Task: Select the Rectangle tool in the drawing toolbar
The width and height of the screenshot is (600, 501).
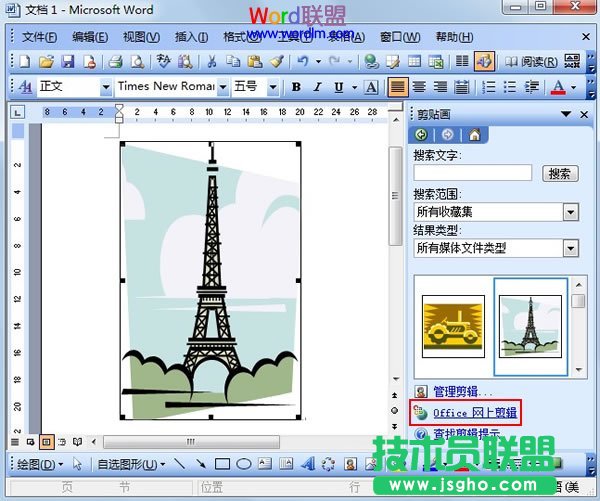Action: click(222, 464)
